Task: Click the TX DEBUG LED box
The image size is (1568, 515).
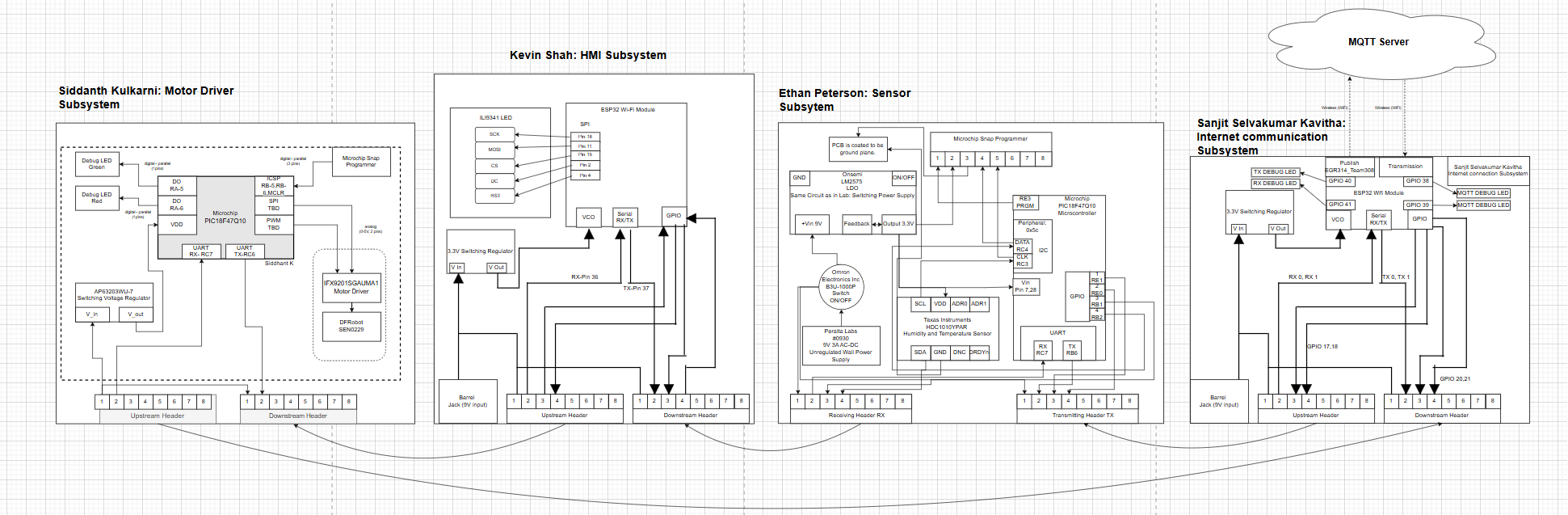Action: [1275, 172]
